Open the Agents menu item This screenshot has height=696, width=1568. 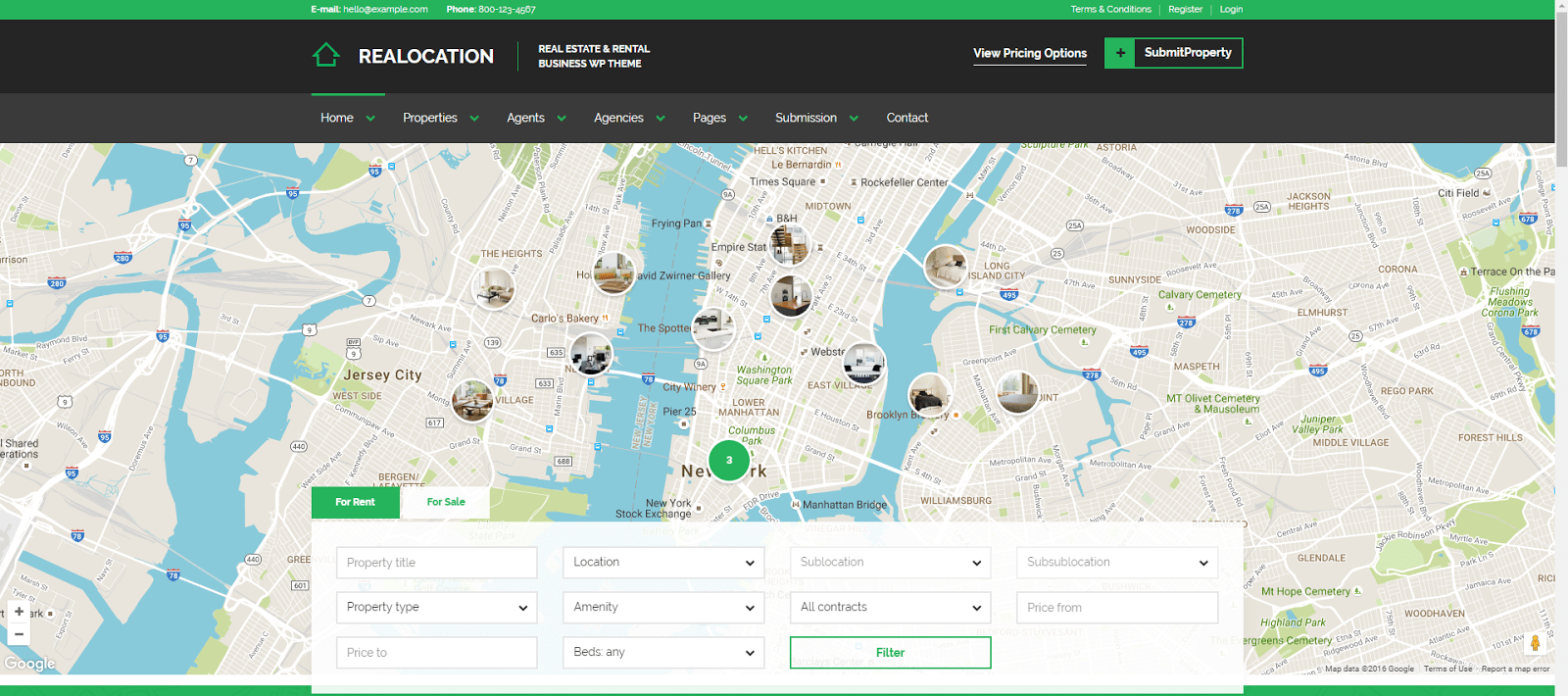(x=525, y=118)
